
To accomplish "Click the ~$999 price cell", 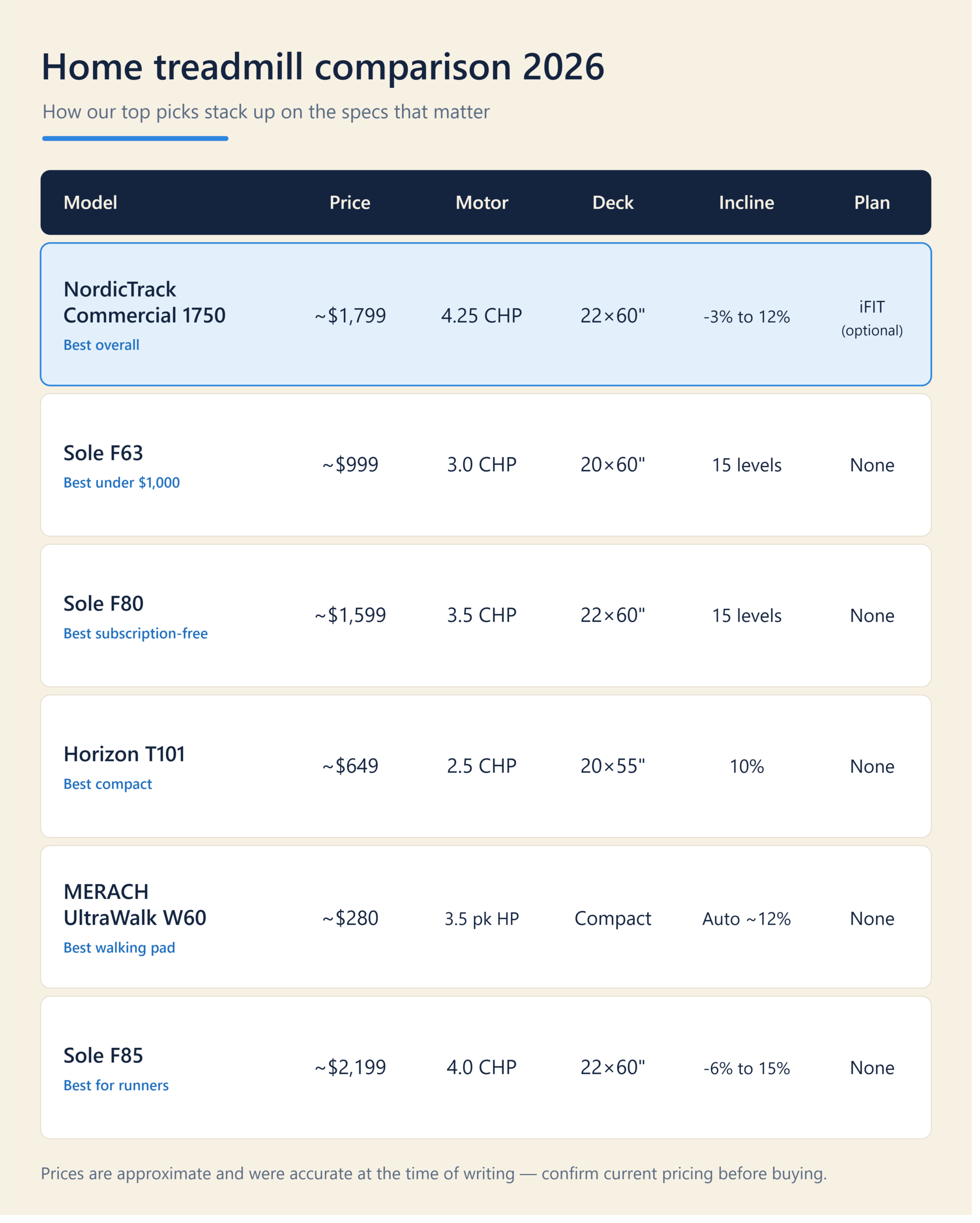I will [x=353, y=468].
